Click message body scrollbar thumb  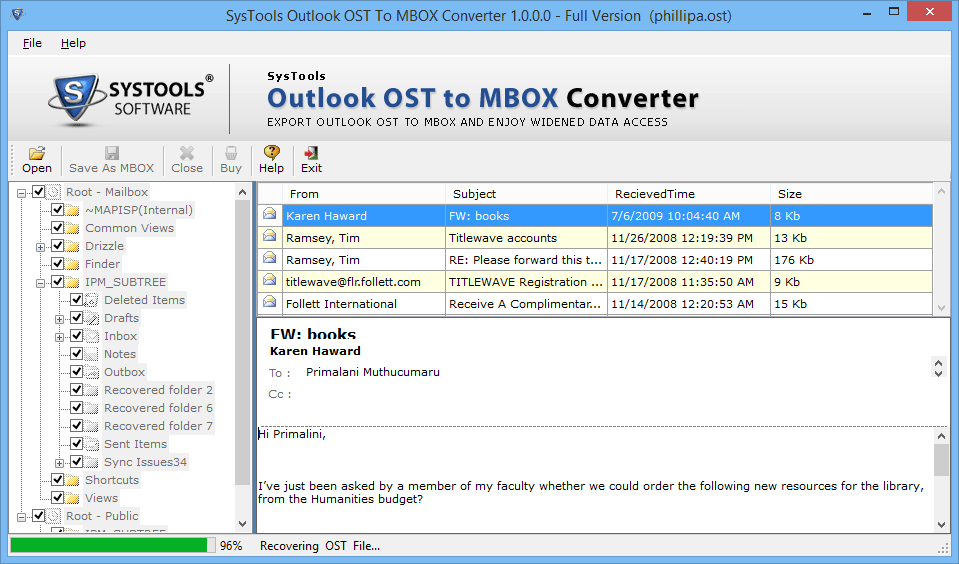(941, 460)
